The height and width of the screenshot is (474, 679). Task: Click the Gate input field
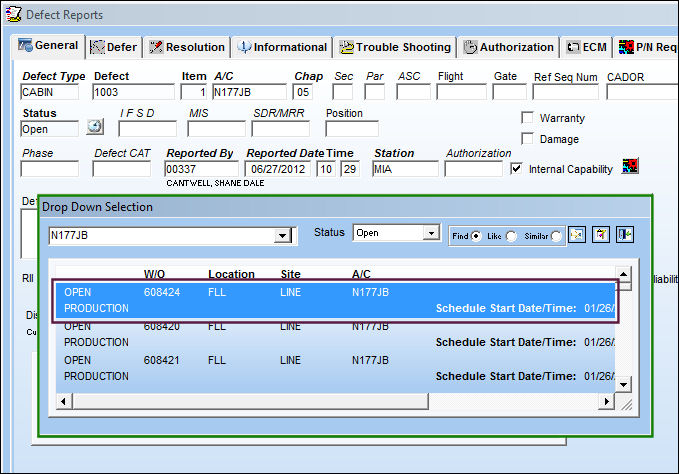pyautogui.click(x=509, y=92)
